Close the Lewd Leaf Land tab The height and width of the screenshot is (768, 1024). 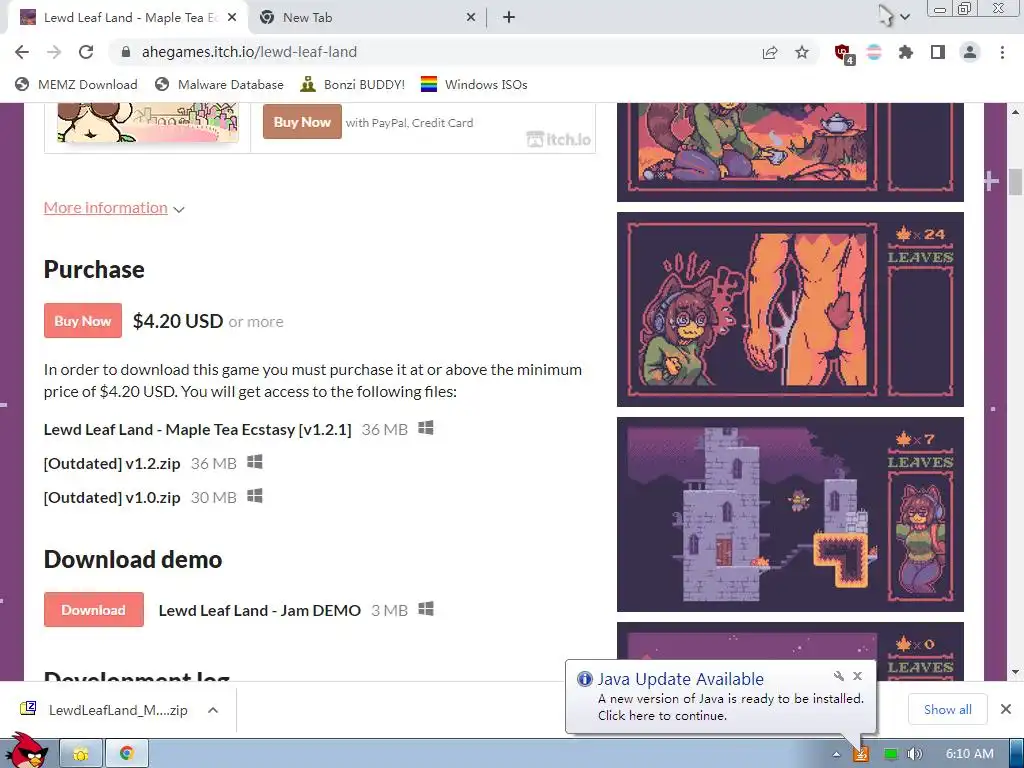coord(232,18)
